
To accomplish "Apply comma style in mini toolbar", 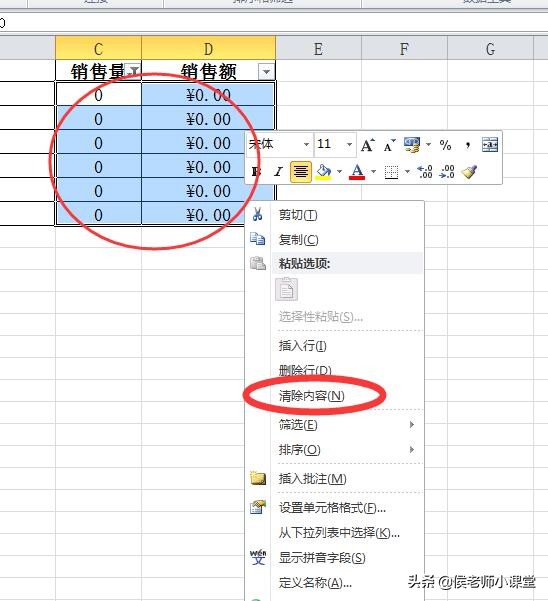I will [x=468, y=146].
